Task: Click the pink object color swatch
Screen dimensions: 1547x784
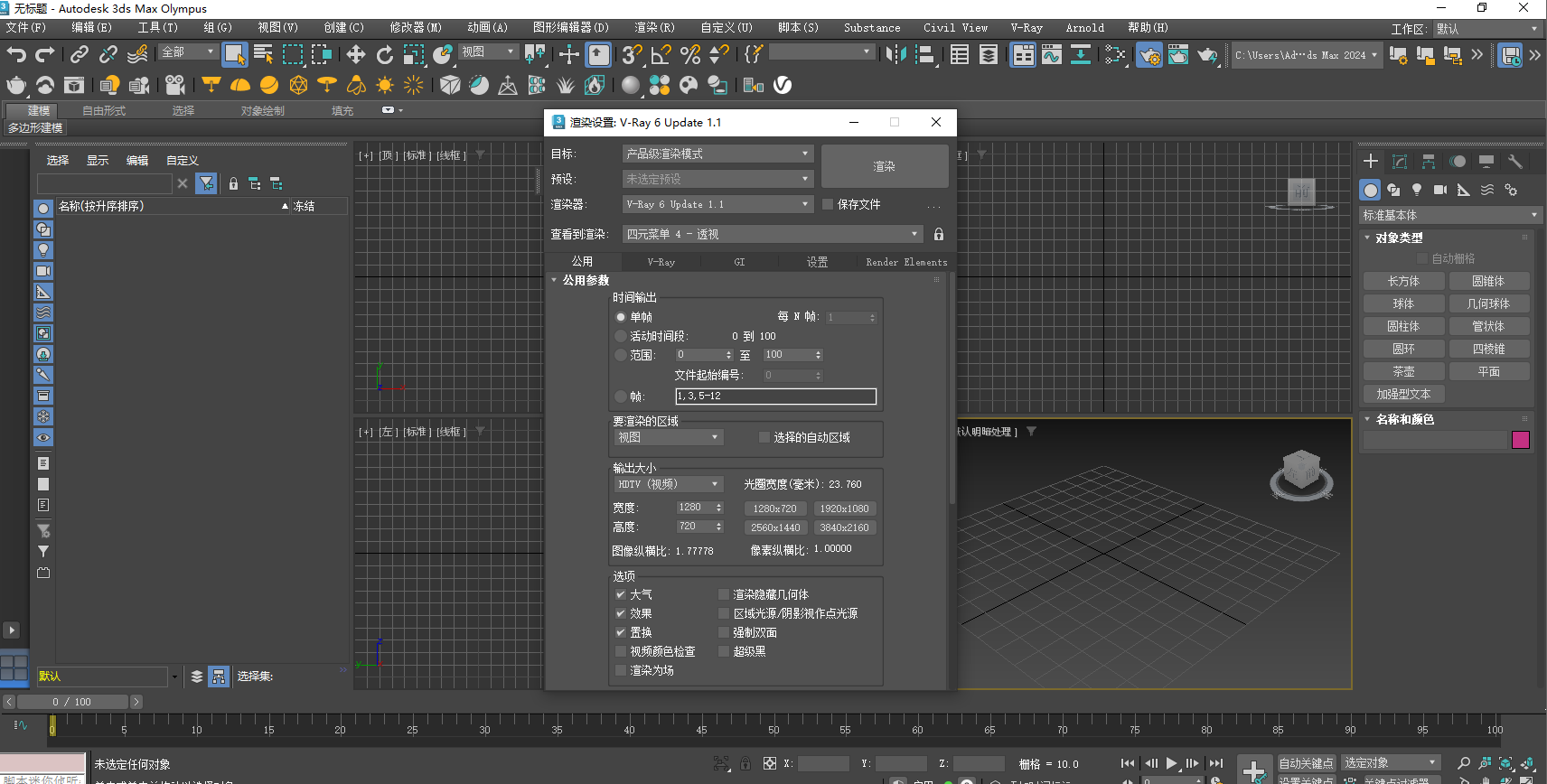Action: 1521,440
